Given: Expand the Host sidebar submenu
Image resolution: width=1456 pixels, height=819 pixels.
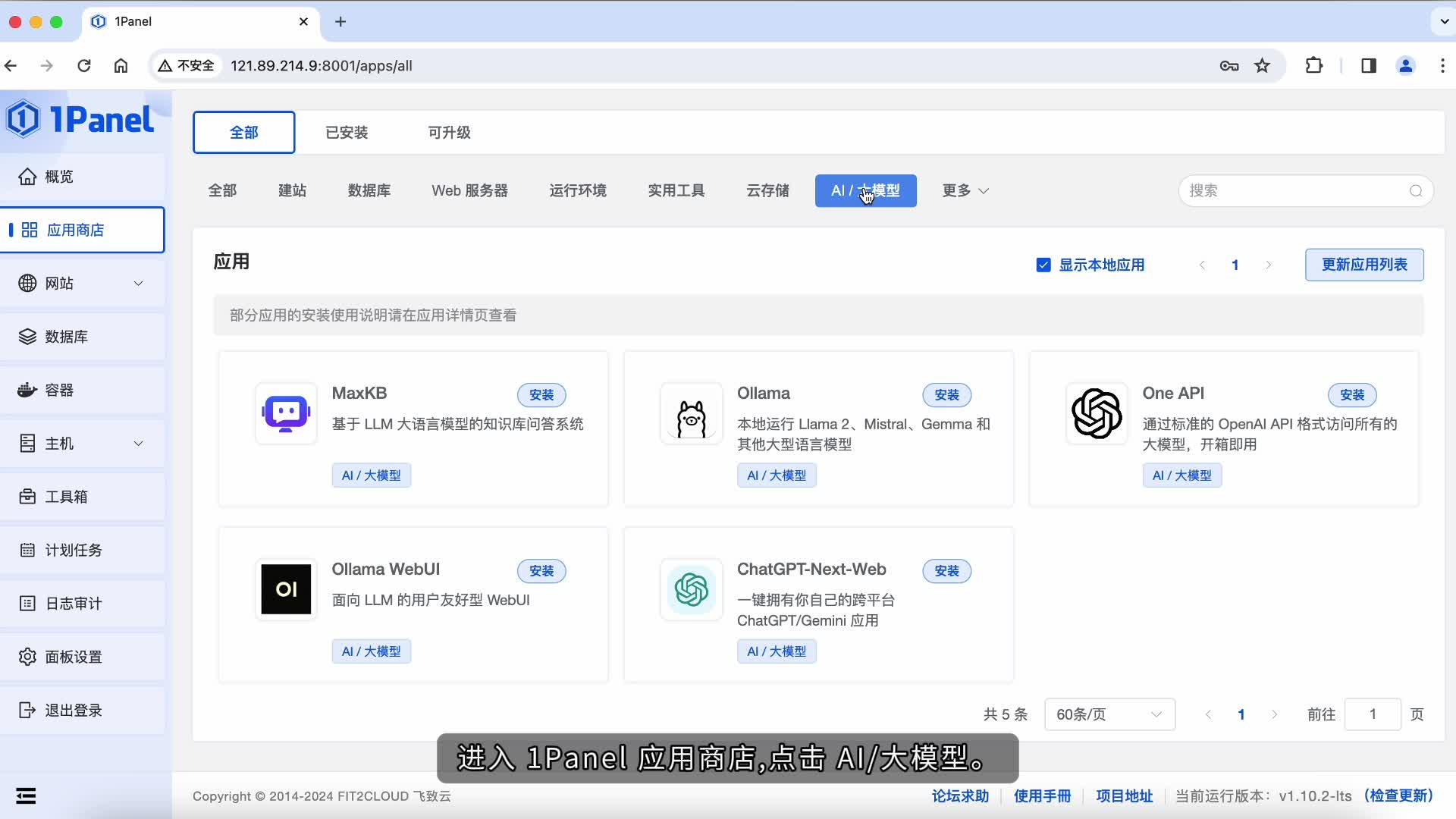Looking at the screenshot, I should pos(138,444).
